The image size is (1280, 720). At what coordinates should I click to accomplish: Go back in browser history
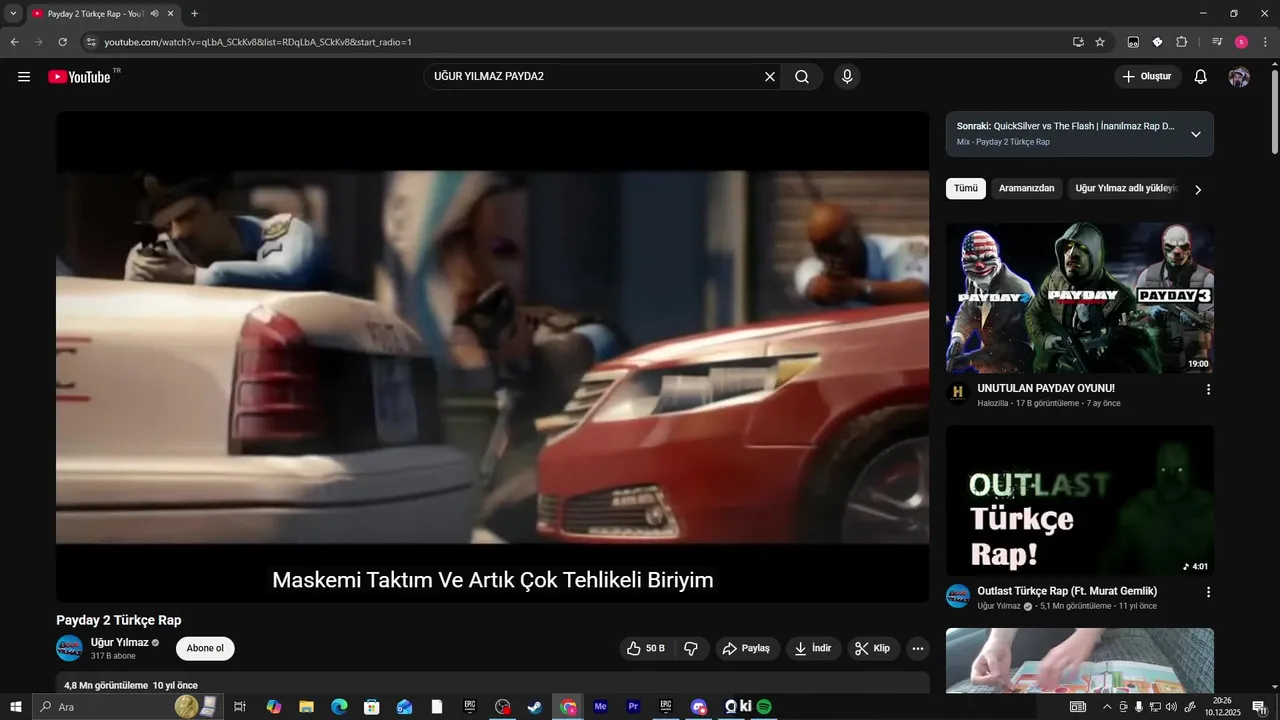tap(14, 42)
